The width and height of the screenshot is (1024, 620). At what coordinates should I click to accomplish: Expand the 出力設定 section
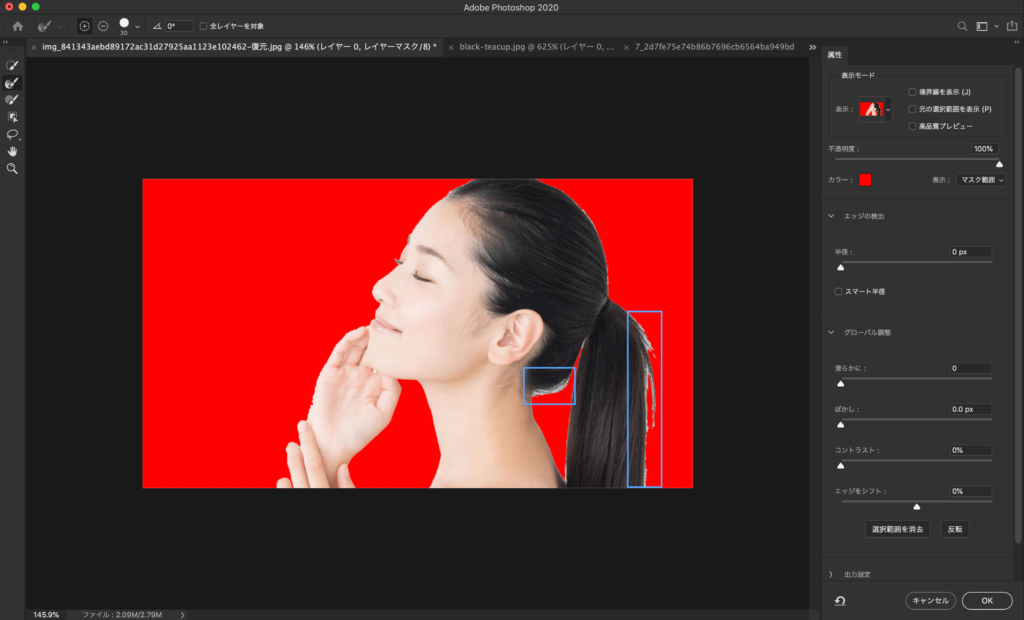[x=831, y=574]
